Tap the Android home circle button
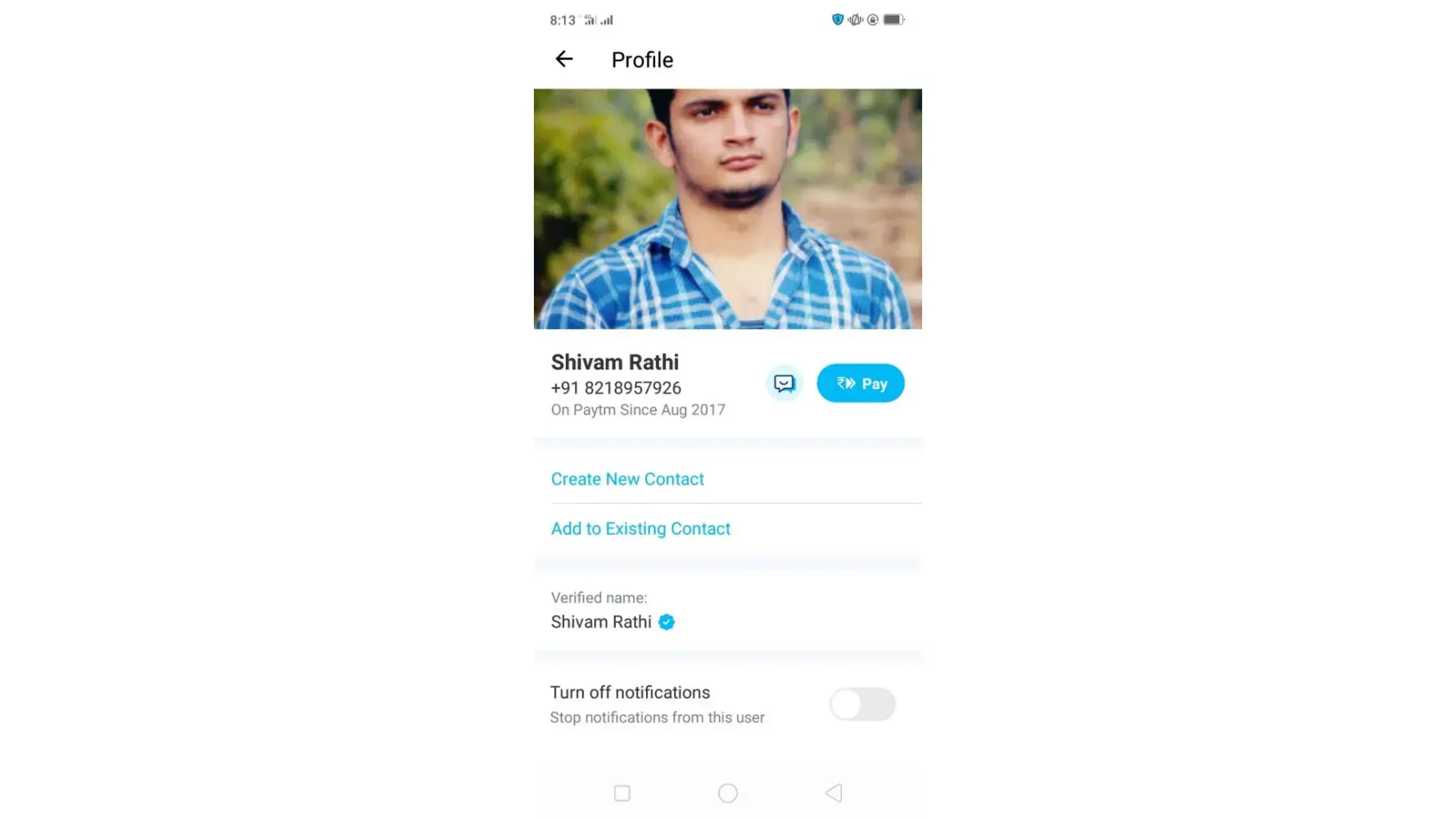This screenshot has width=1456, height=819. 727,793
